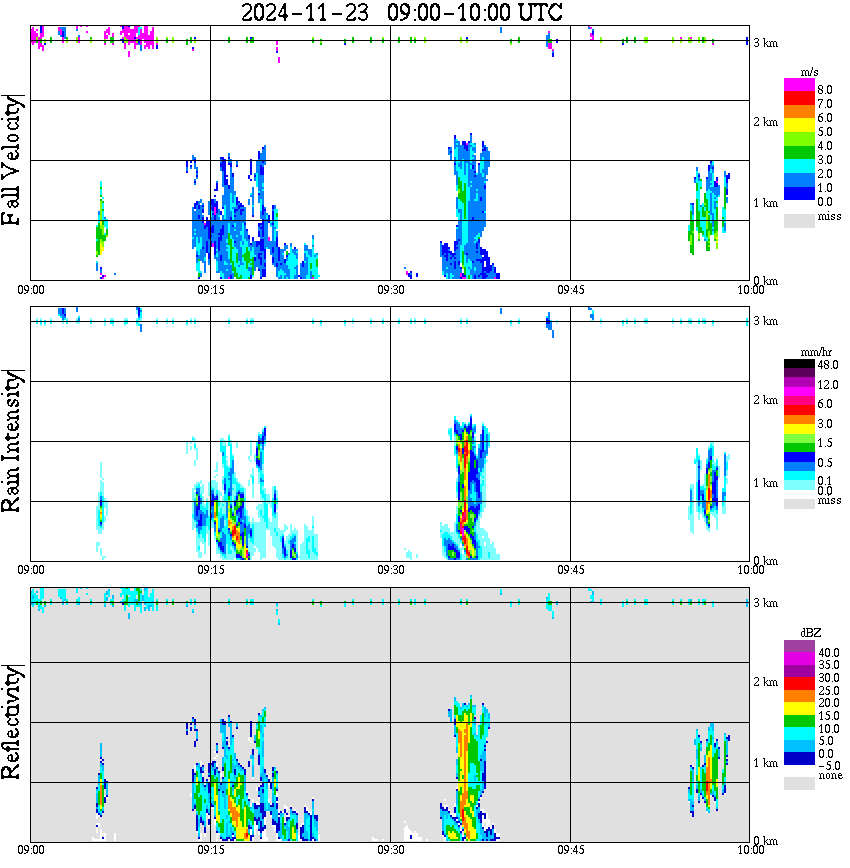Click the 15.0 value in the dBZ legend
Viewport: 850px width, 868px height.
coord(829,716)
